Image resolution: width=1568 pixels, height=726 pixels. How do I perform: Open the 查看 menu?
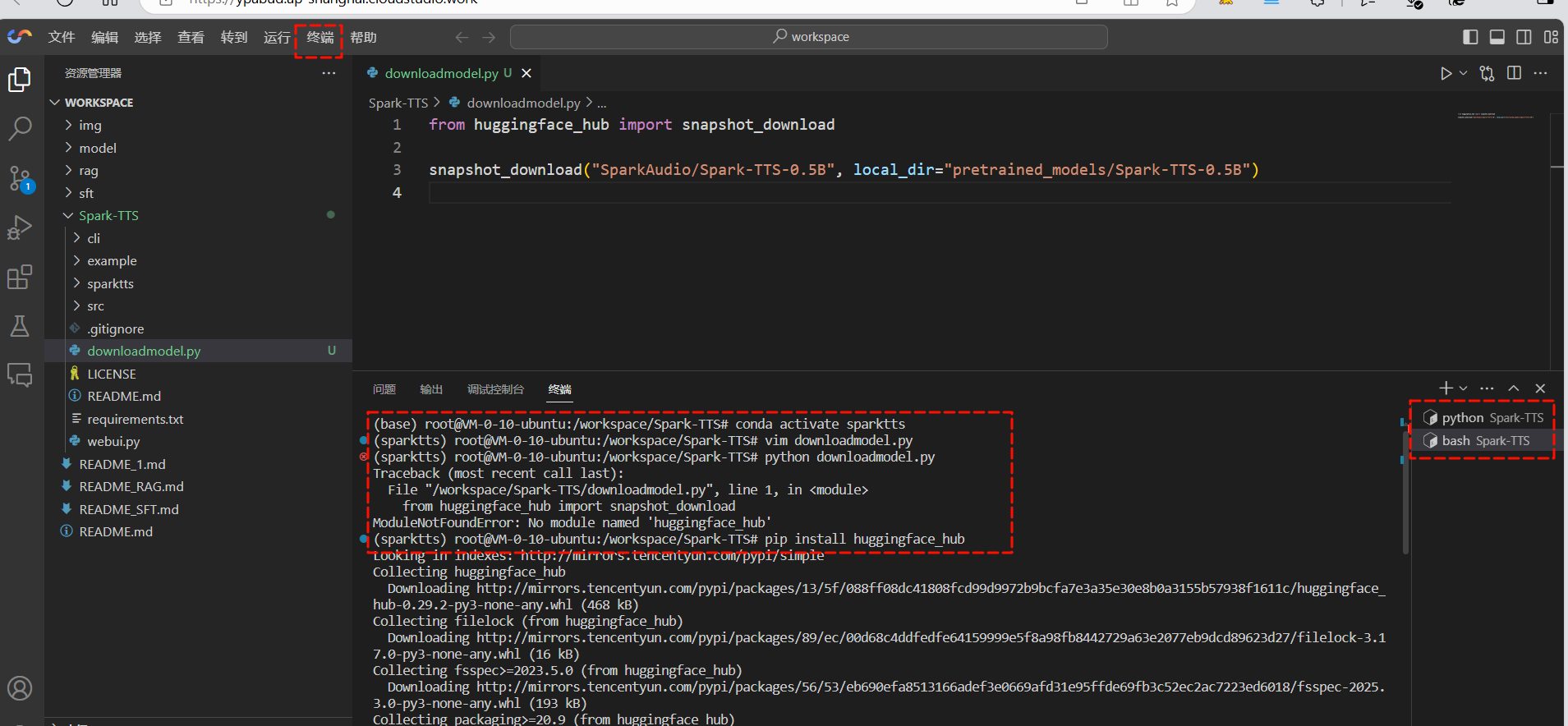191,37
